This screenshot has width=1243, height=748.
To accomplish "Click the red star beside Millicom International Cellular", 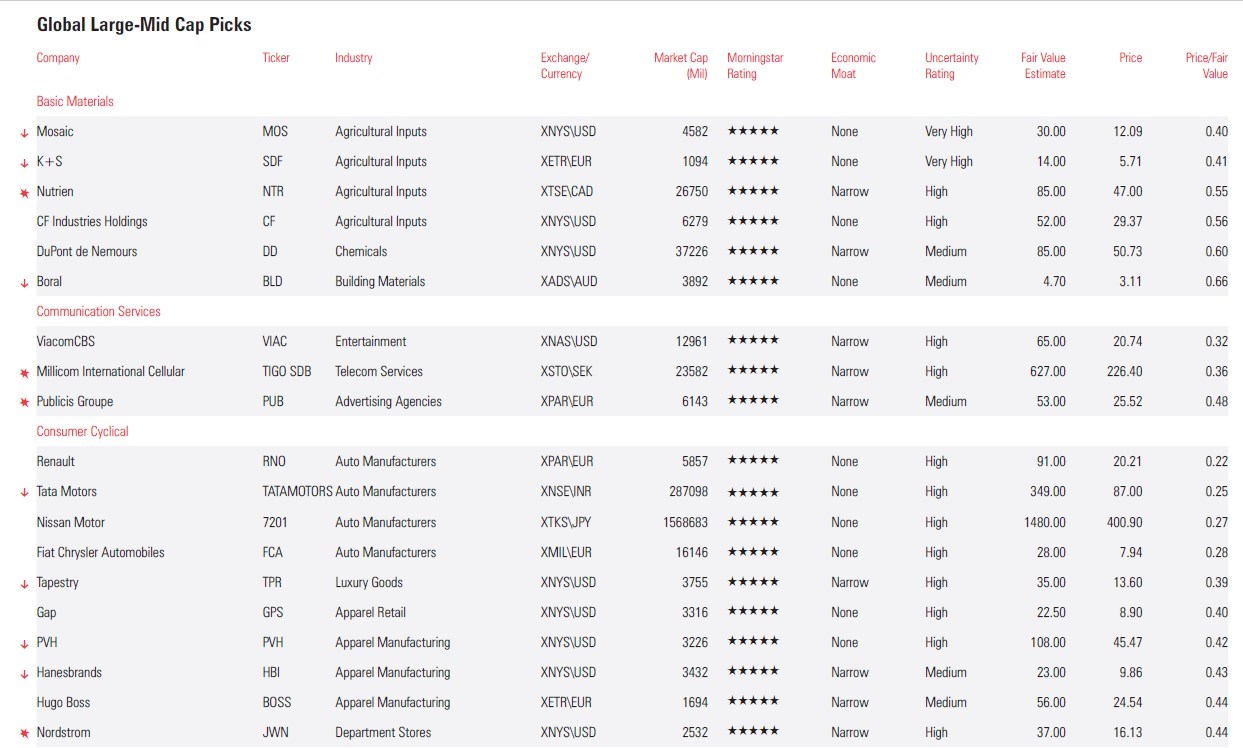I will pos(24,373).
